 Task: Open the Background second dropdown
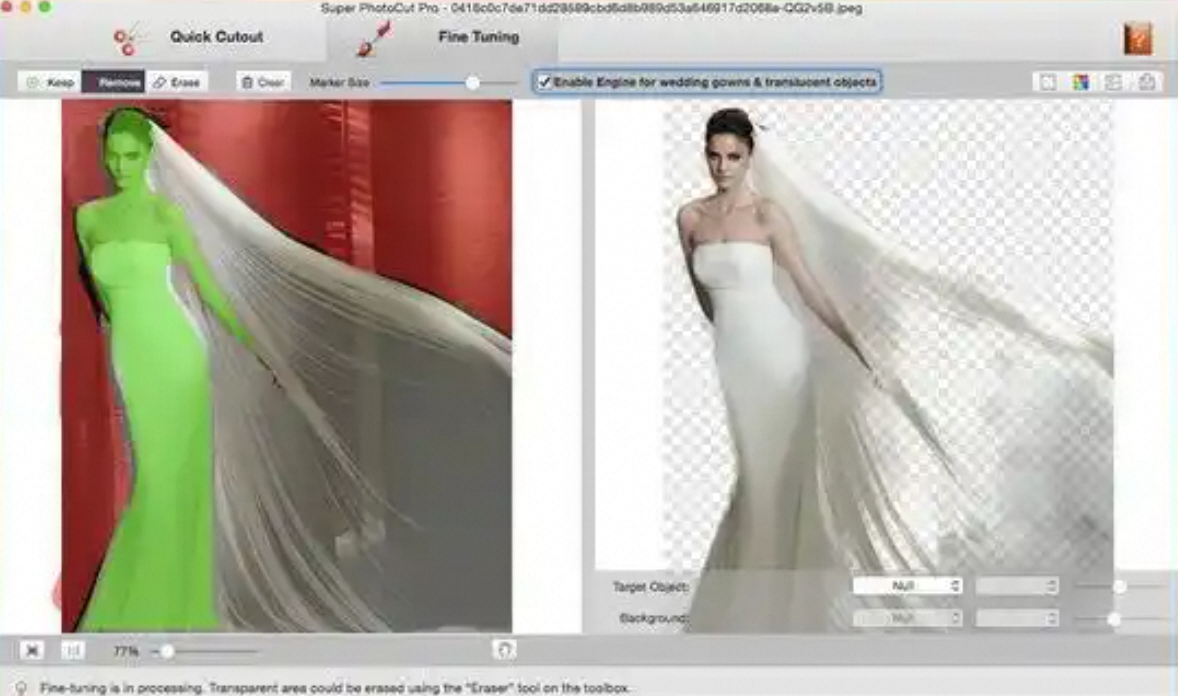point(1016,618)
